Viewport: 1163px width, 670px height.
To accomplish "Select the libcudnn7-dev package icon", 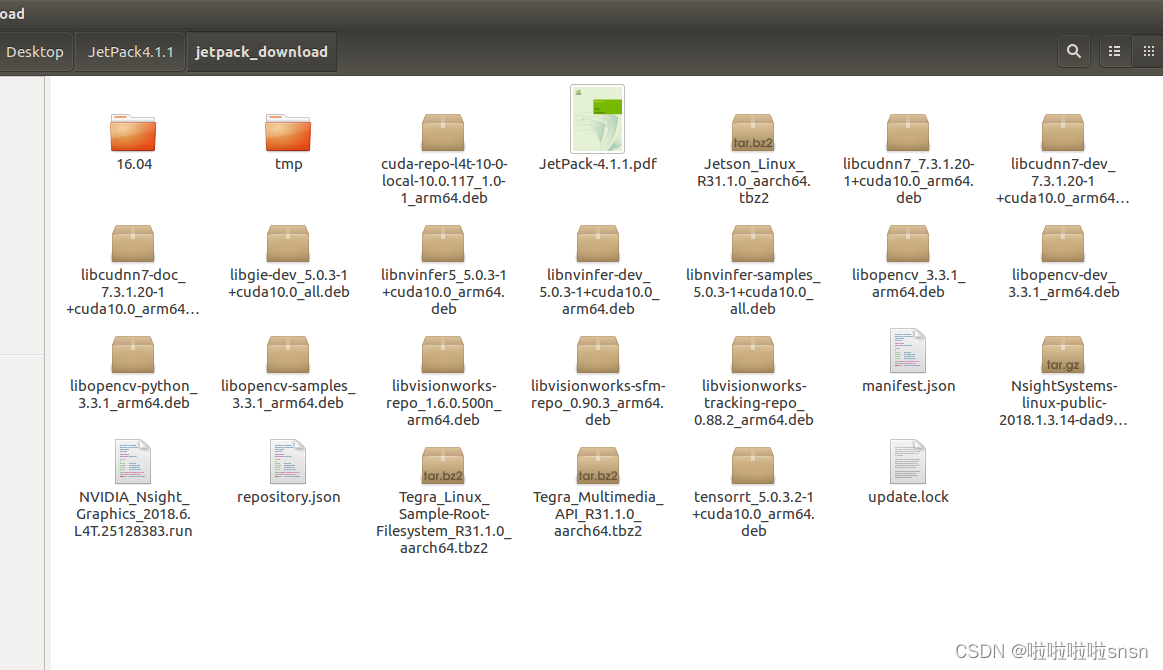I will tap(1063, 133).
